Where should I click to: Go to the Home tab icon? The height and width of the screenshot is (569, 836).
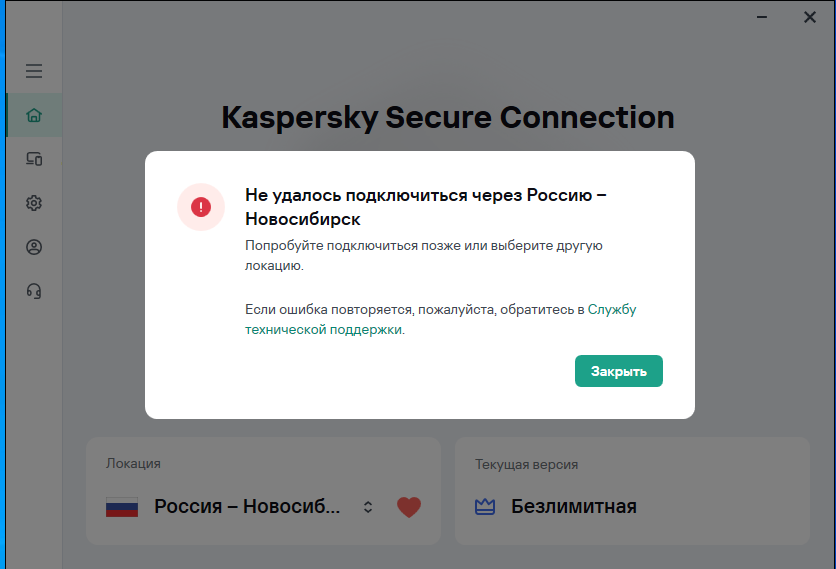pyautogui.click(x=34, y=115)
